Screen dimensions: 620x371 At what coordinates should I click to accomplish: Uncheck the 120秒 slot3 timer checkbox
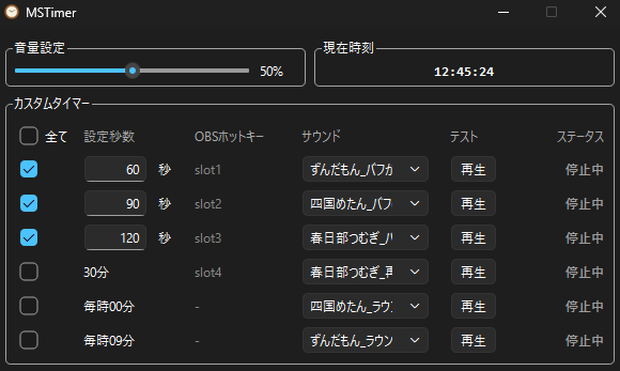(x=28, y=237)
